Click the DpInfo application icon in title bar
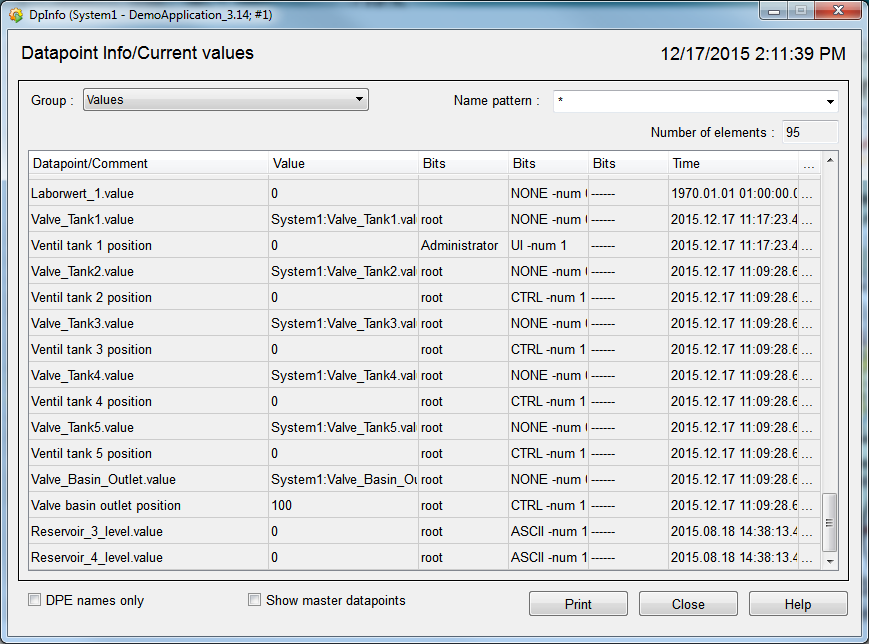This screenshot has height=644, width=869. pos(15,15)
